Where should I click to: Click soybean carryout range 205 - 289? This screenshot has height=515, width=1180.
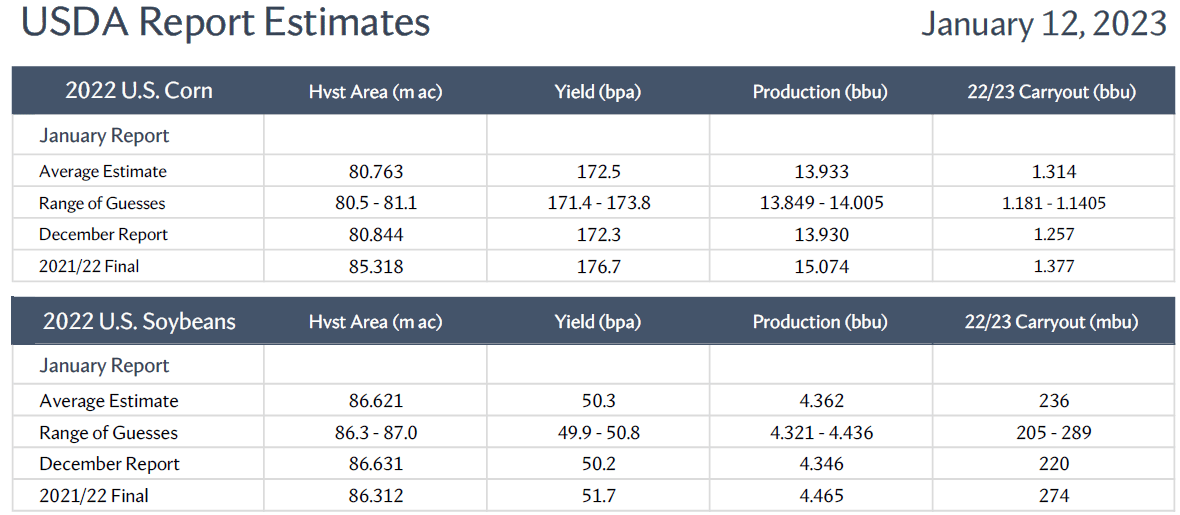pos(1054,433)
